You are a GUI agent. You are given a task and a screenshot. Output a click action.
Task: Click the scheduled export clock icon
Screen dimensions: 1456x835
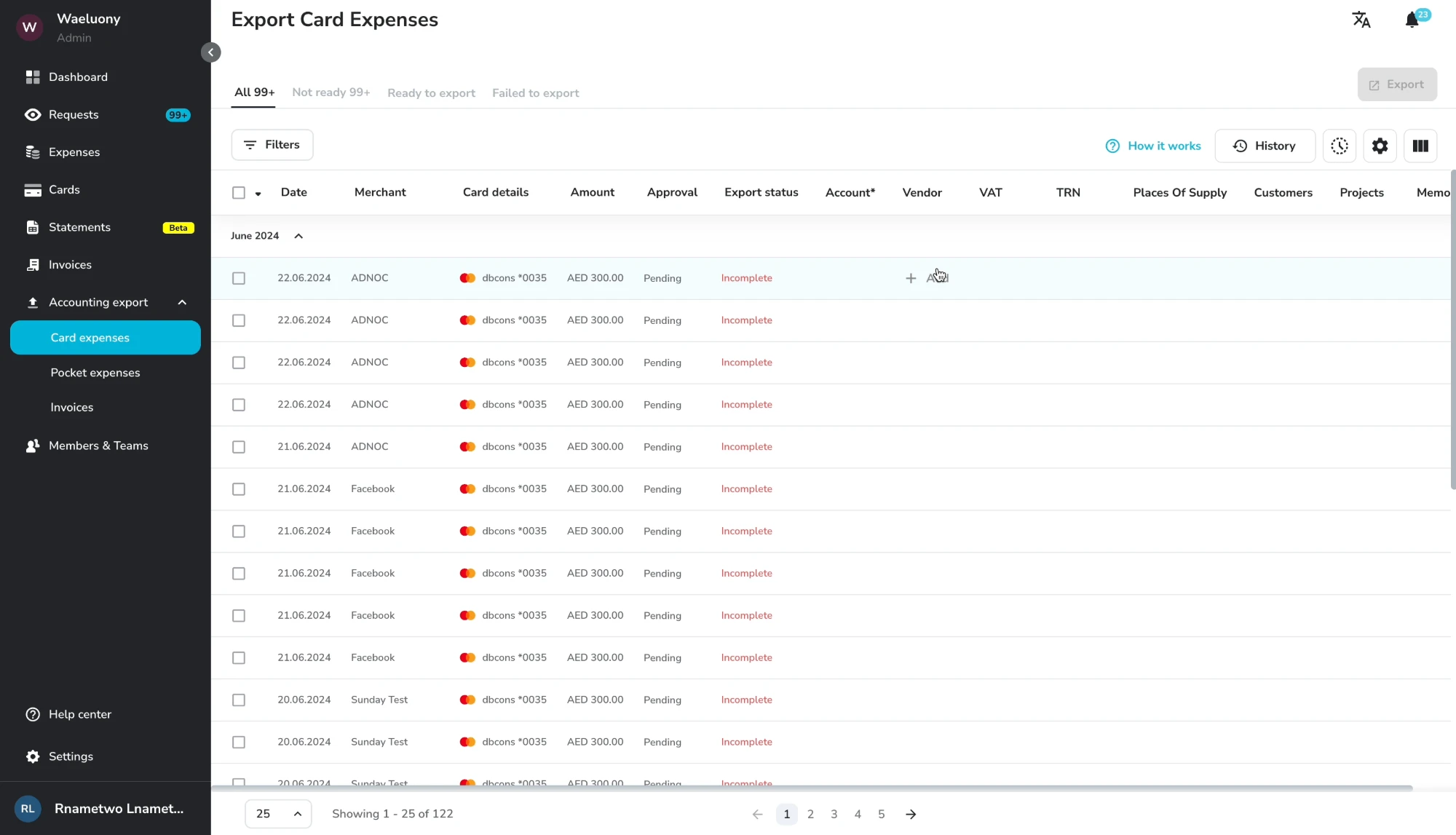pyautogui.click(x=1339, y=146)
